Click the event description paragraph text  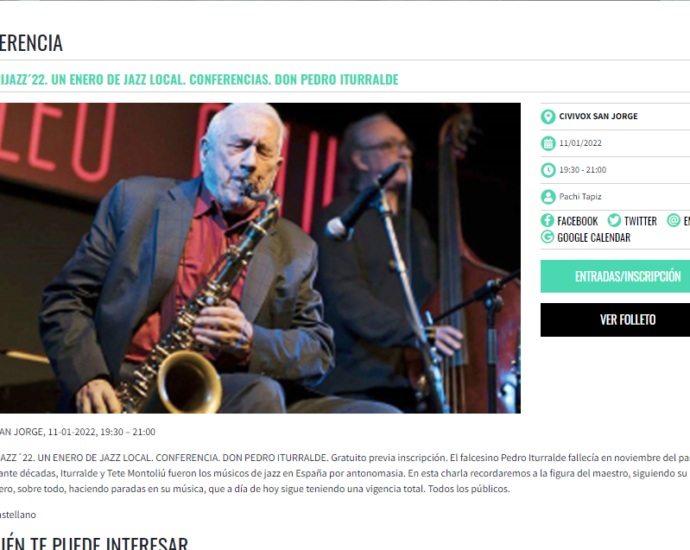pyautogui.click(x=345, y=473)
